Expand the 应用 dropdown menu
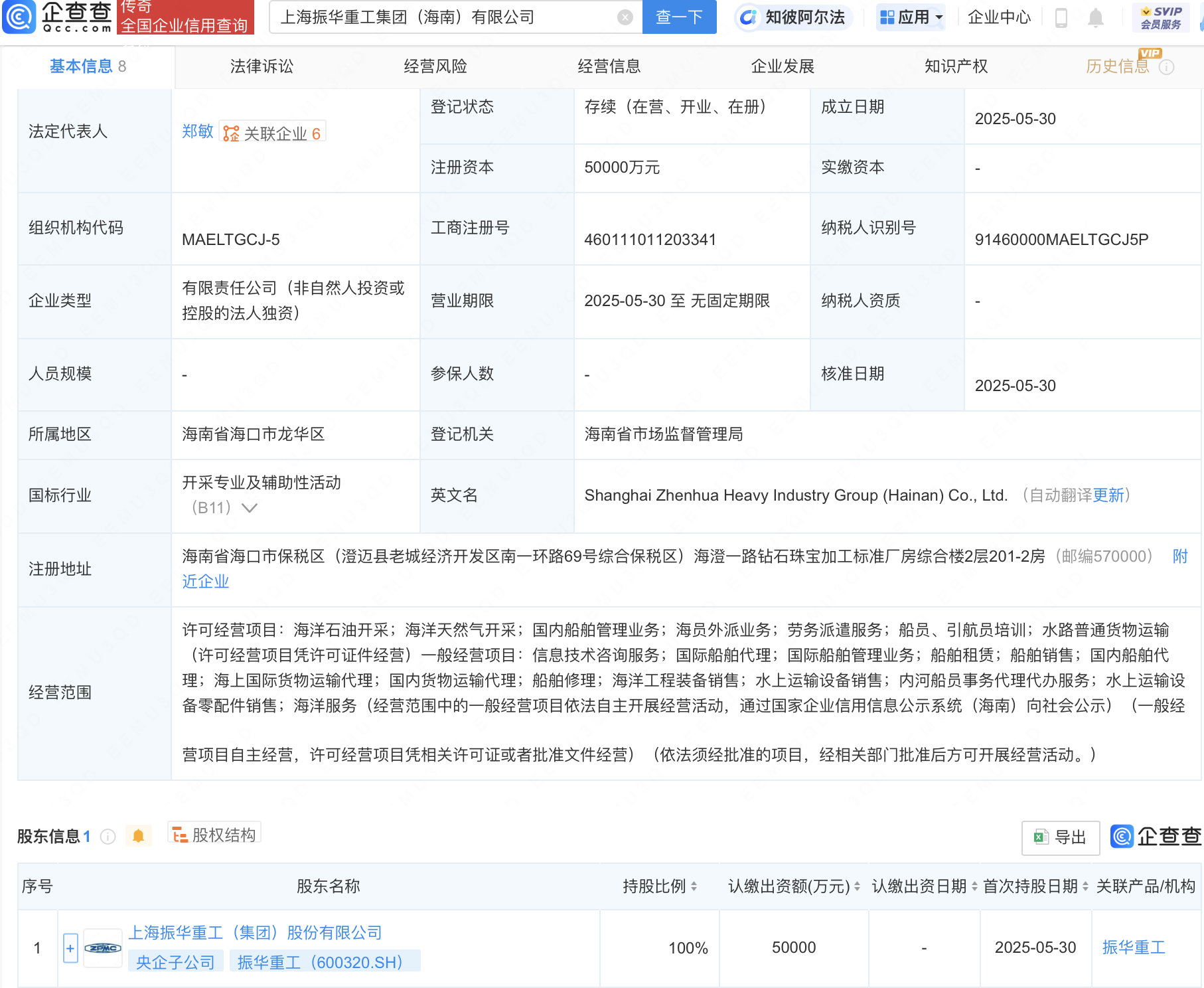Viewport: 1204px width, 988px height. [x=911, y=17]
